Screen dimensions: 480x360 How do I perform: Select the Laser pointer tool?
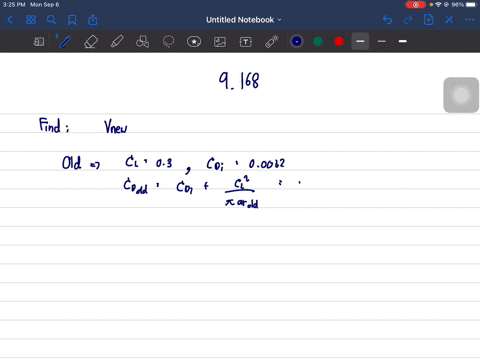[x=272, y=42]
